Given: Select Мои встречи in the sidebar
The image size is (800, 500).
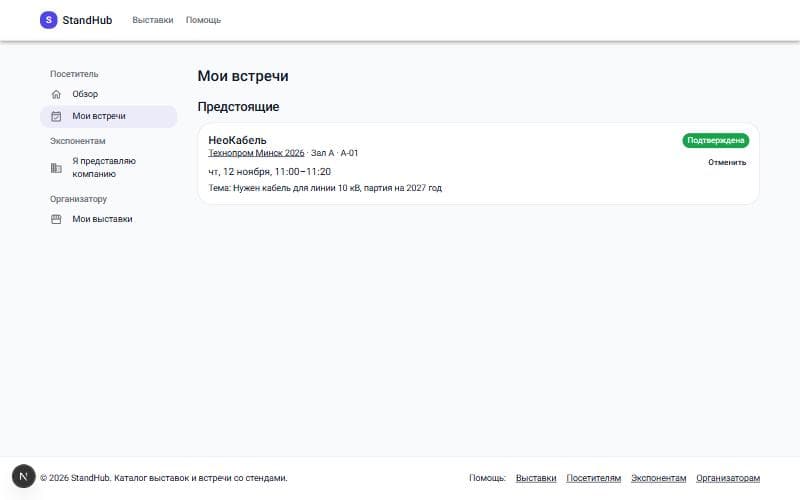Looking at the screenshot, I should click(x=109, y=116).
